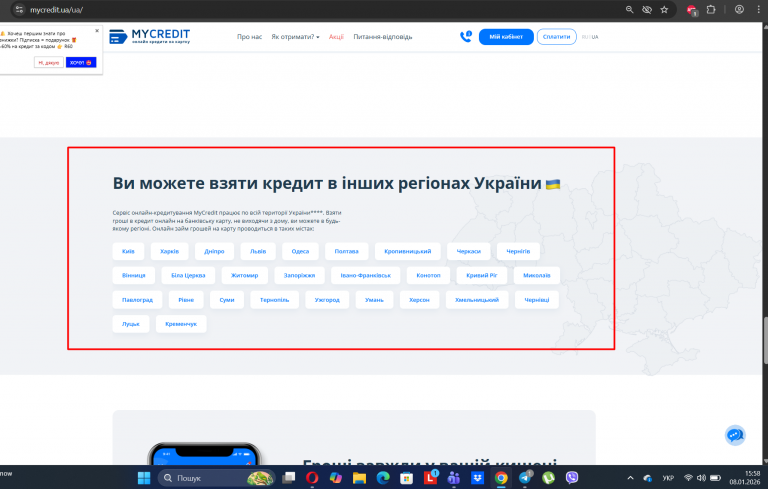Switch to Chrome in the taskbar
This screenshot has height=489, width=768.
501,478
